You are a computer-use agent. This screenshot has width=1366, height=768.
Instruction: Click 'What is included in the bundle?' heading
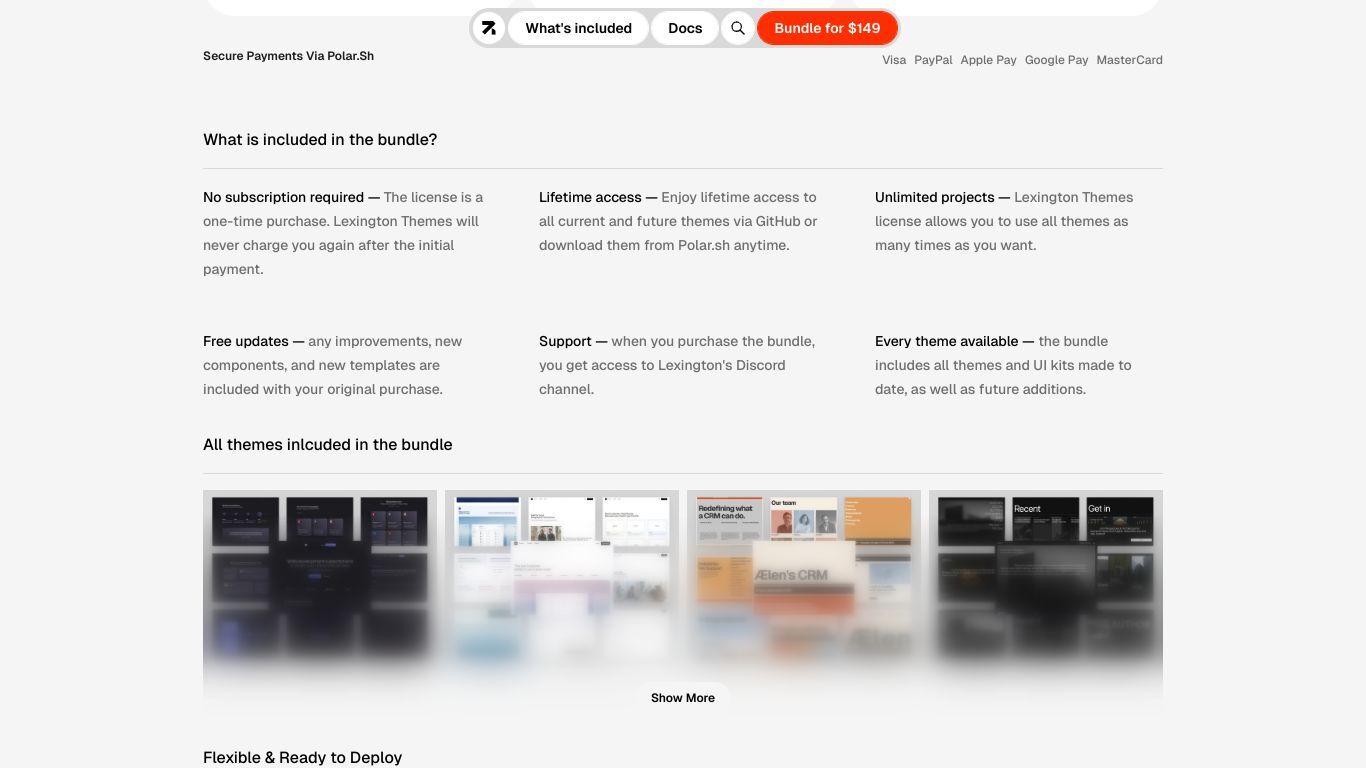point(320,140)
